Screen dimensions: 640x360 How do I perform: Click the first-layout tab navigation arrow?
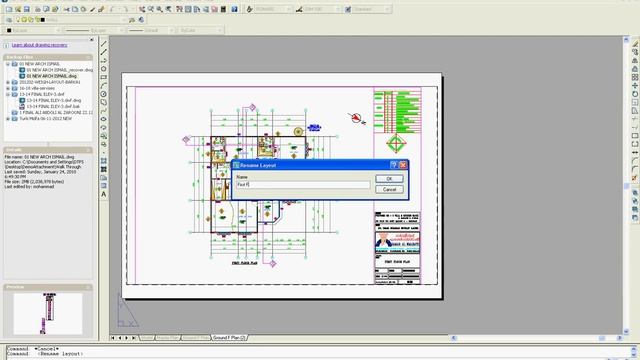click(113, 338)
